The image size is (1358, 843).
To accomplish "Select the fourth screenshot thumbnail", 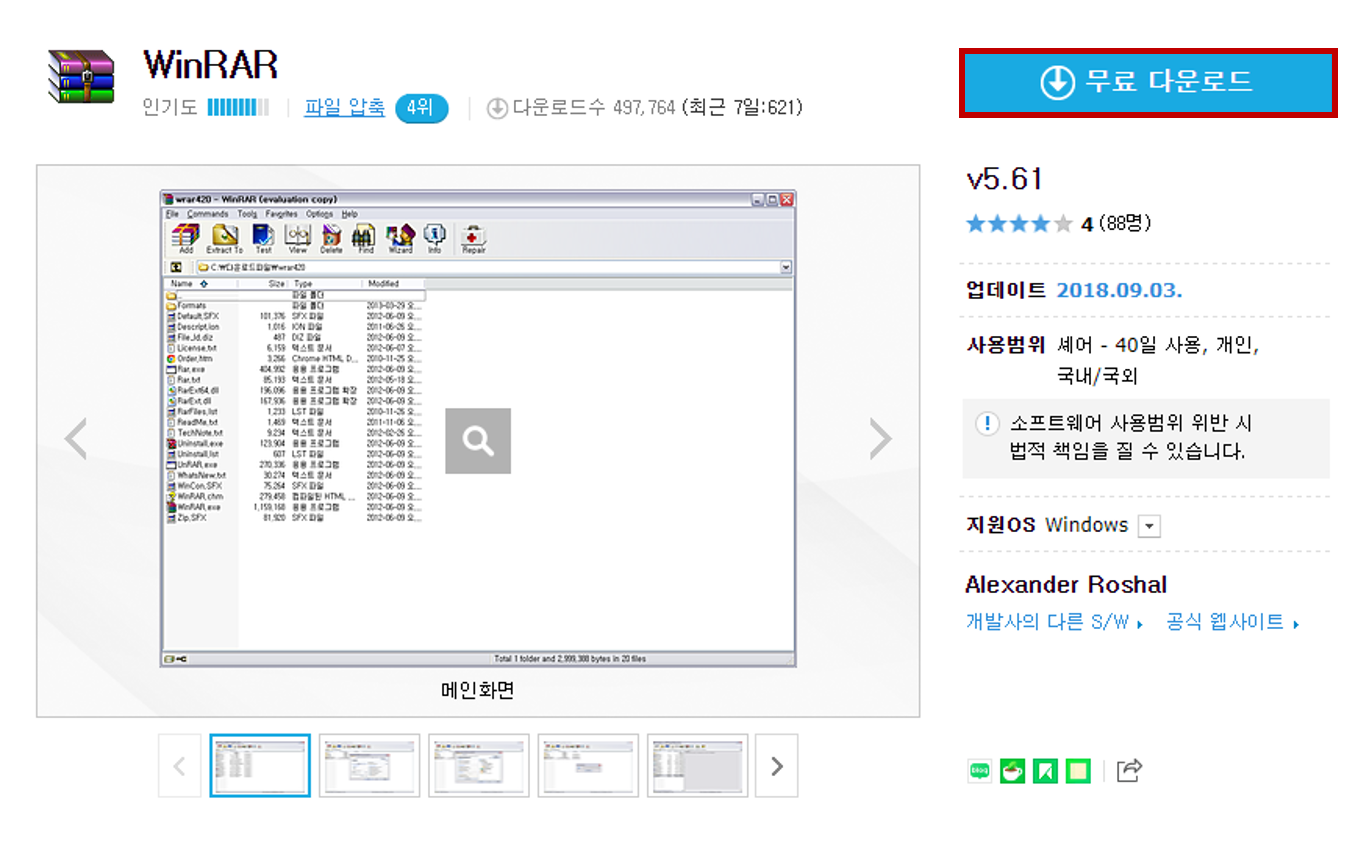I will point(588,766).
